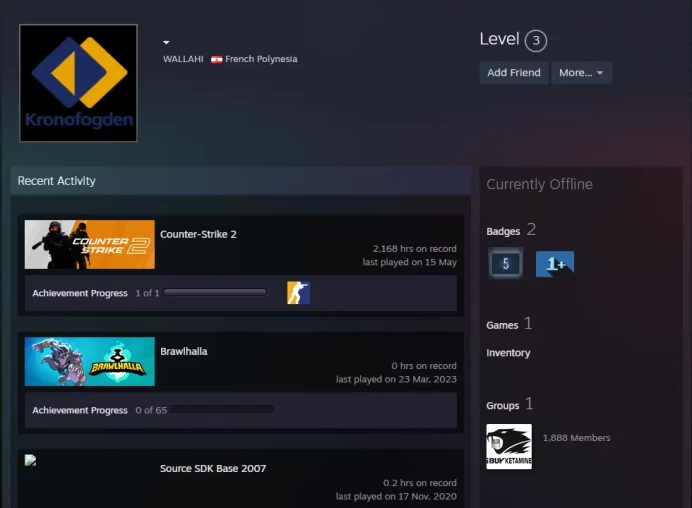
Task: Open the Counter-Strike 2 title link
Action: tap(198, 234)
